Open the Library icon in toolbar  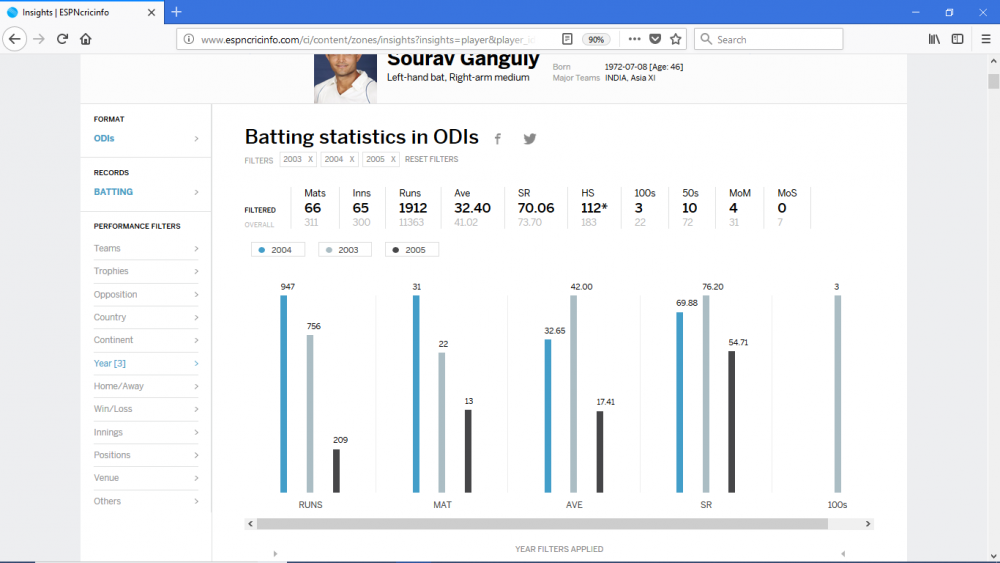tap(934, 39)
